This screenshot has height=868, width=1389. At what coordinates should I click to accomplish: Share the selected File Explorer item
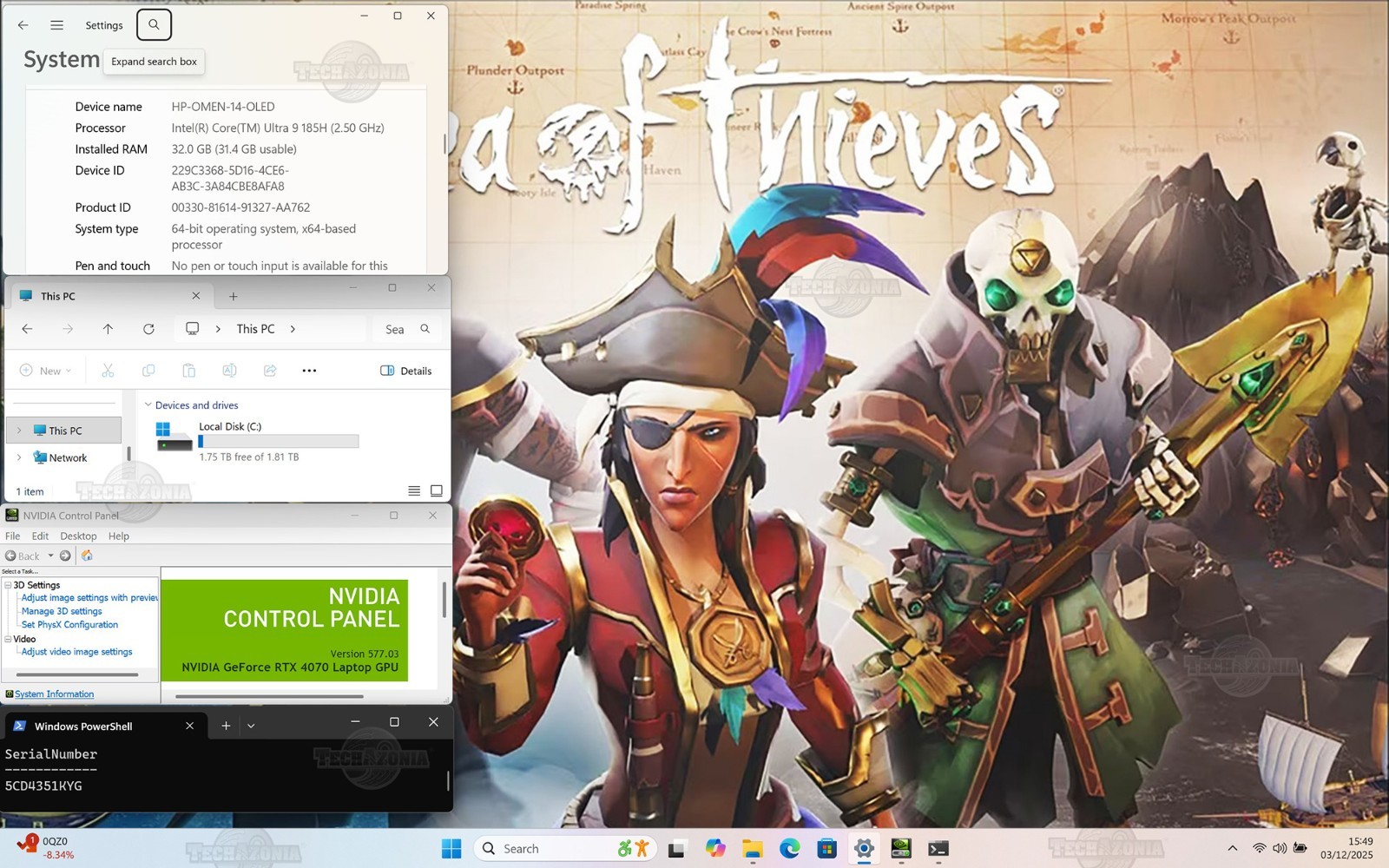[270, 371]
